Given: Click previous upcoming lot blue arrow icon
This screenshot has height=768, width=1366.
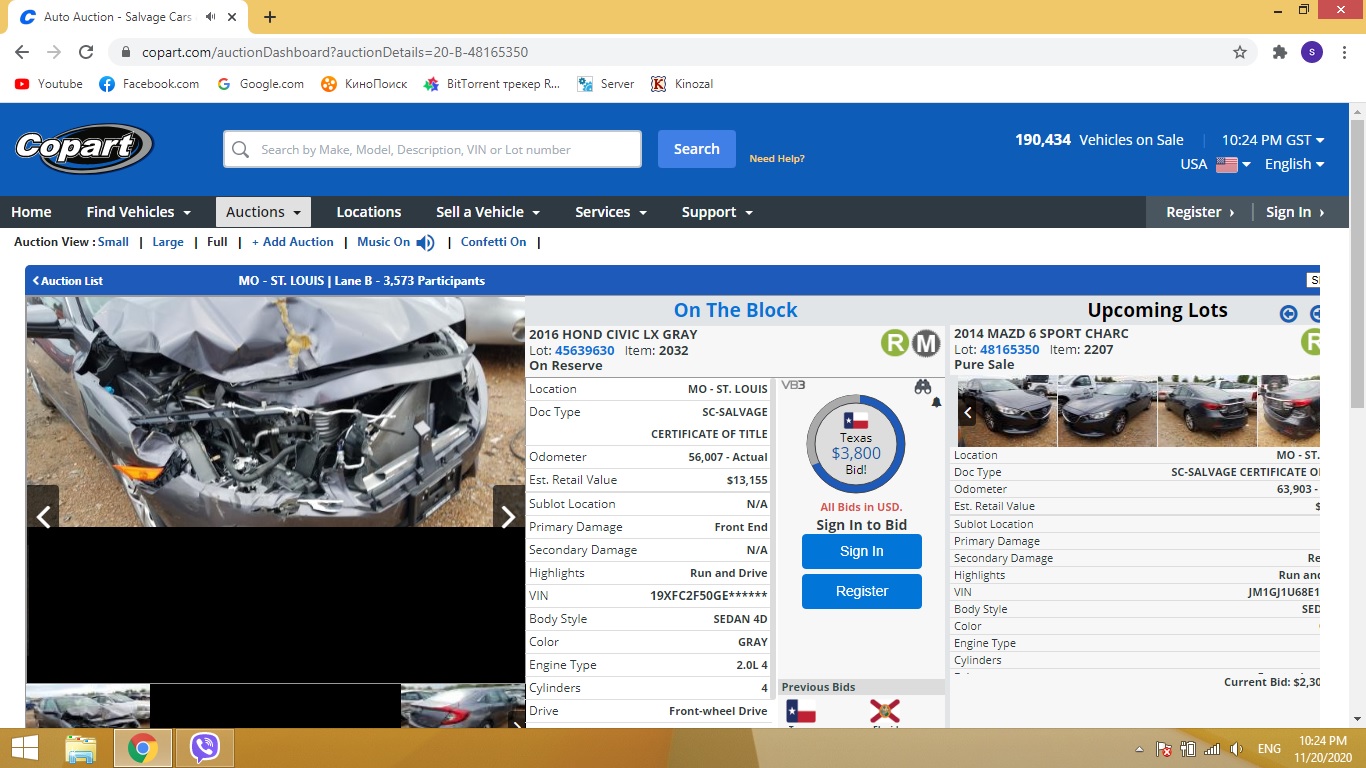Looking at the screenshot, I should coord(1288,314).
